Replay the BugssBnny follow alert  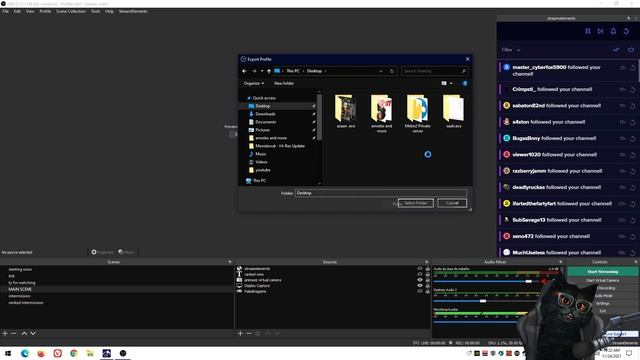coord(633,138)
